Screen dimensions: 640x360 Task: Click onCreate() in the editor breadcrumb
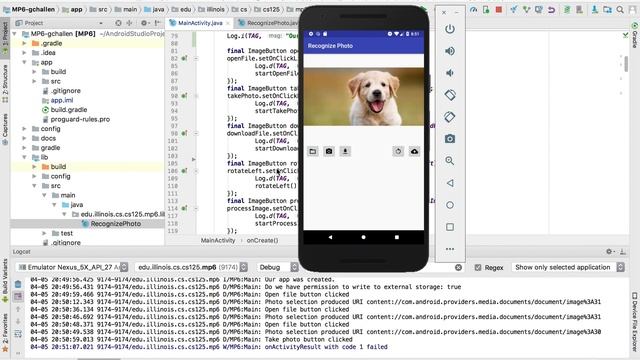point(262,240)
